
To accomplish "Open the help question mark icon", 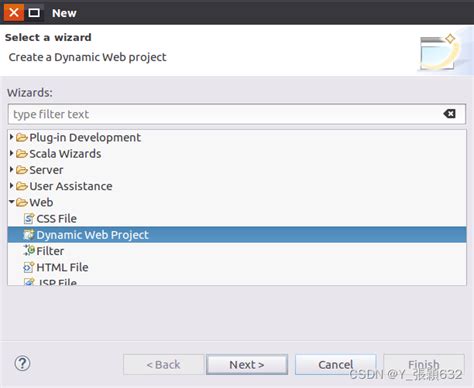I will click(x=22, y=364).
